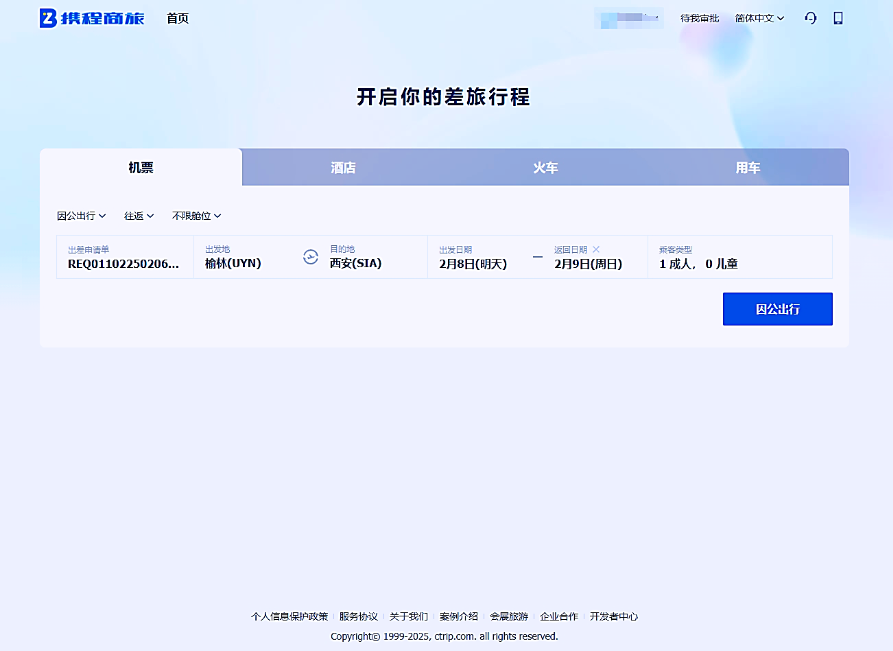Open the 个人信息保护政策 footer link
893x651 pixels.
pos(289,617)
